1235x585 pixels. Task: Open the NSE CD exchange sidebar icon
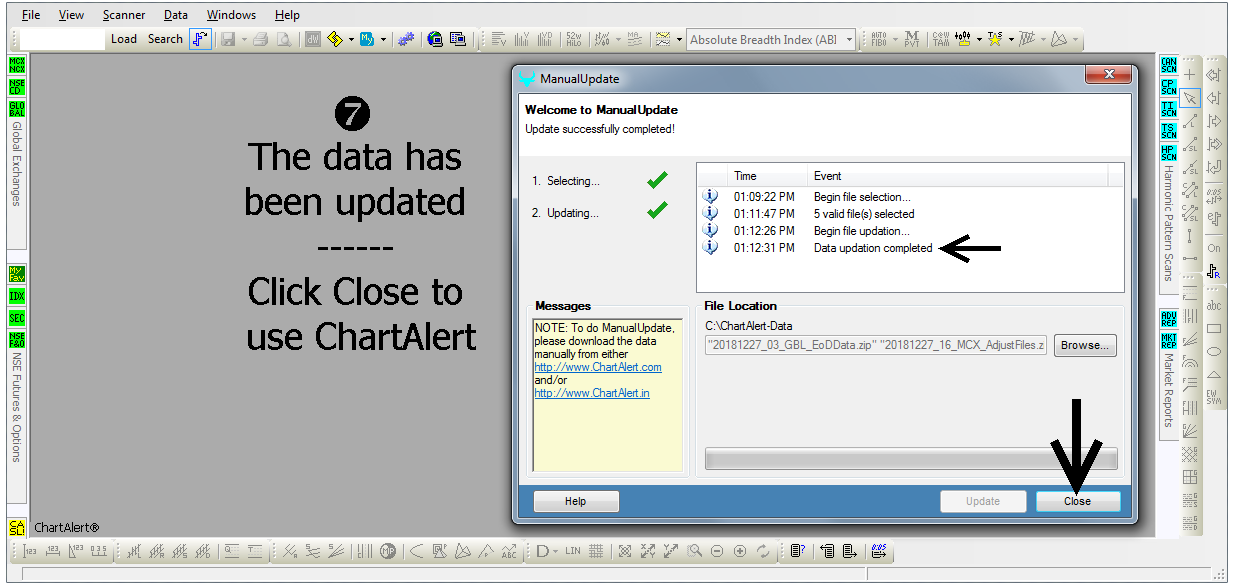pyautogui.click(x=17, y=87)
